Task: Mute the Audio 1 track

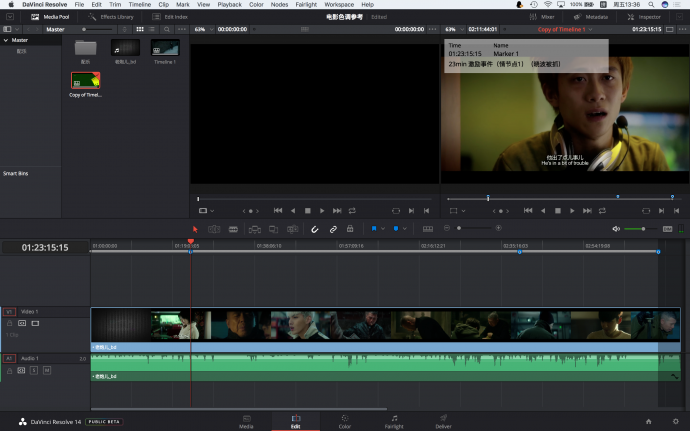Action: click(46, 370)
